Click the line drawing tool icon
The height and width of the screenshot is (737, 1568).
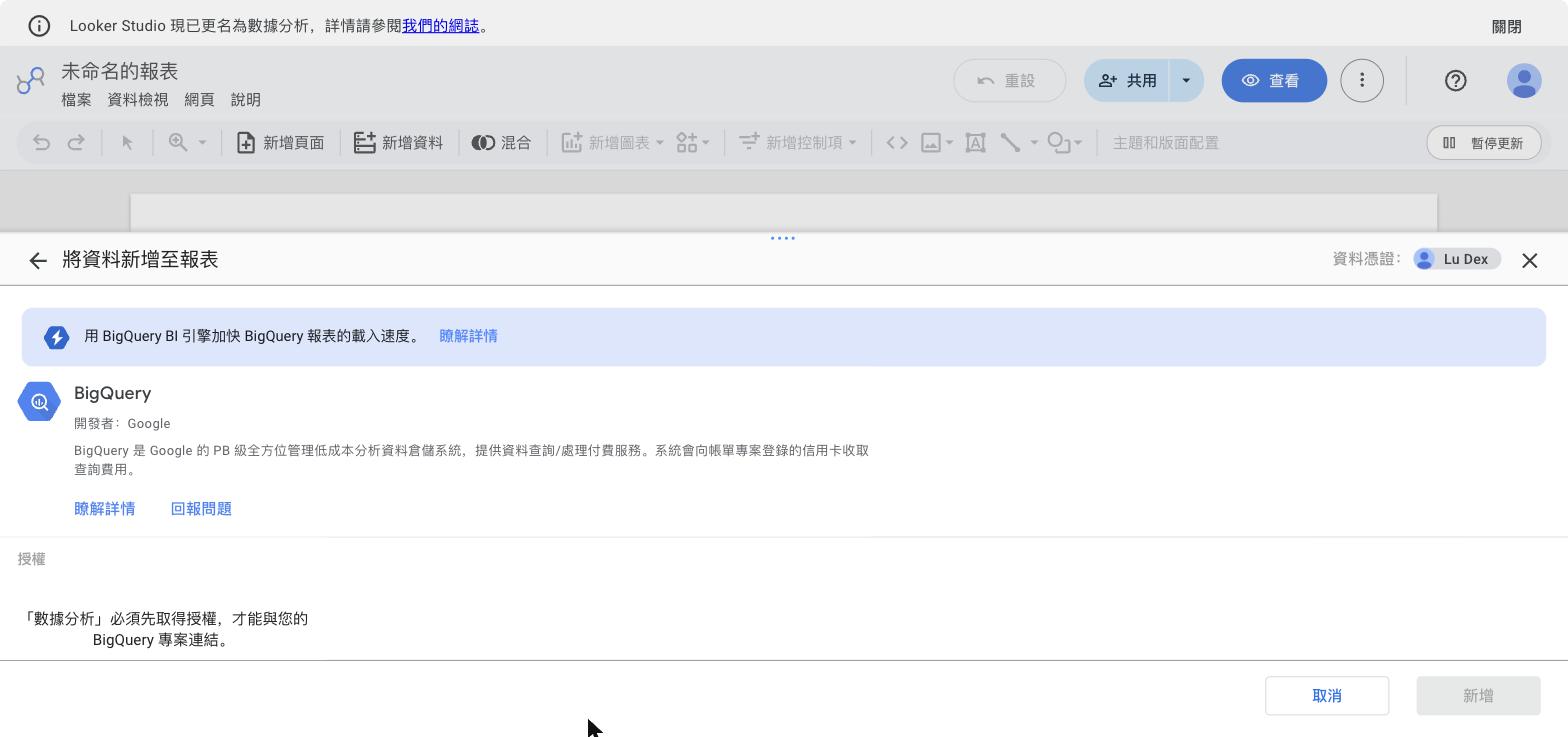click(x=1011, y=143)
